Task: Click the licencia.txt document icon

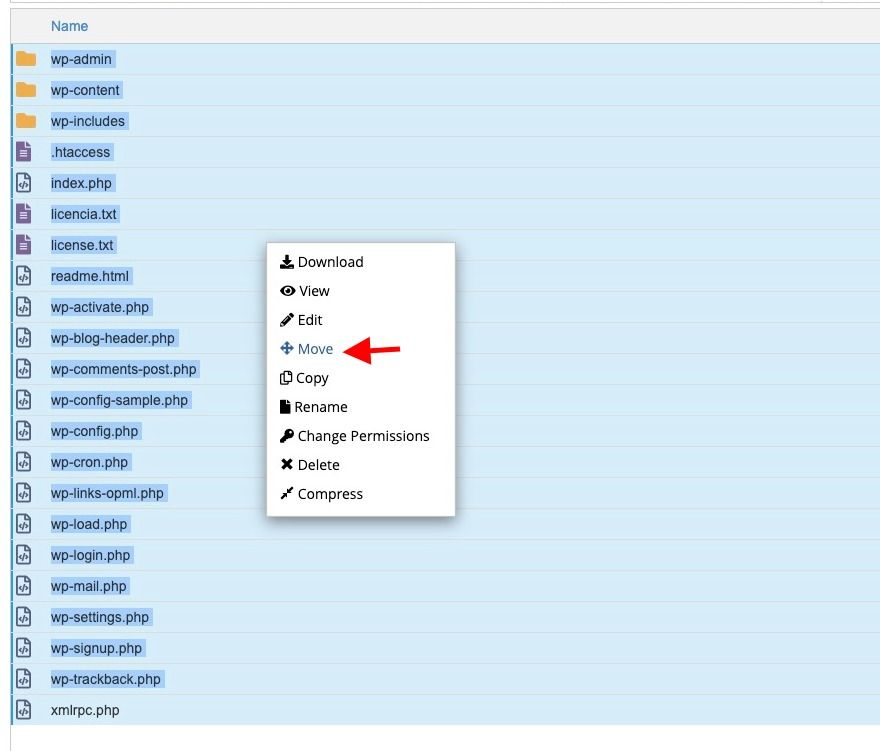Action: coord(24,214)
